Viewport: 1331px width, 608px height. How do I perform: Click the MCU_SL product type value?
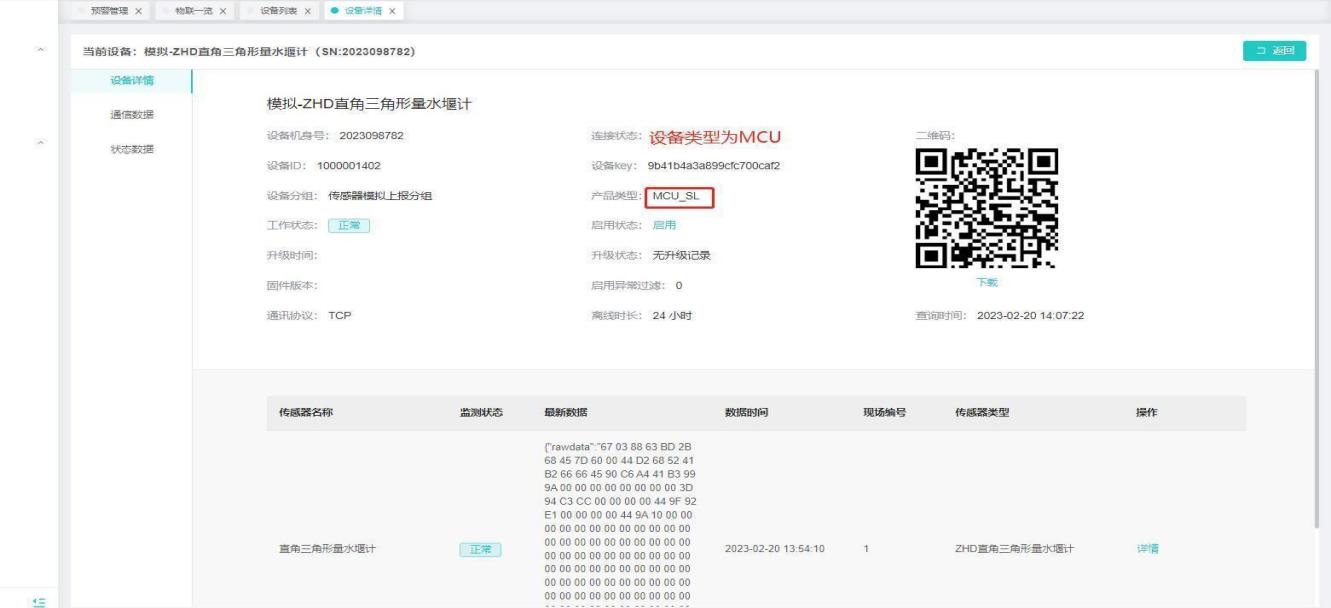[x=679, y=196]
